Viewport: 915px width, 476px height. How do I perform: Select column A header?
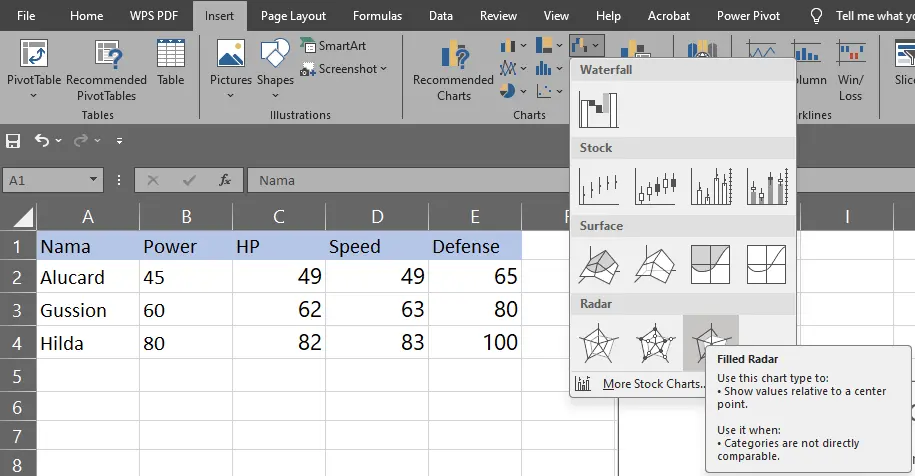88,217
